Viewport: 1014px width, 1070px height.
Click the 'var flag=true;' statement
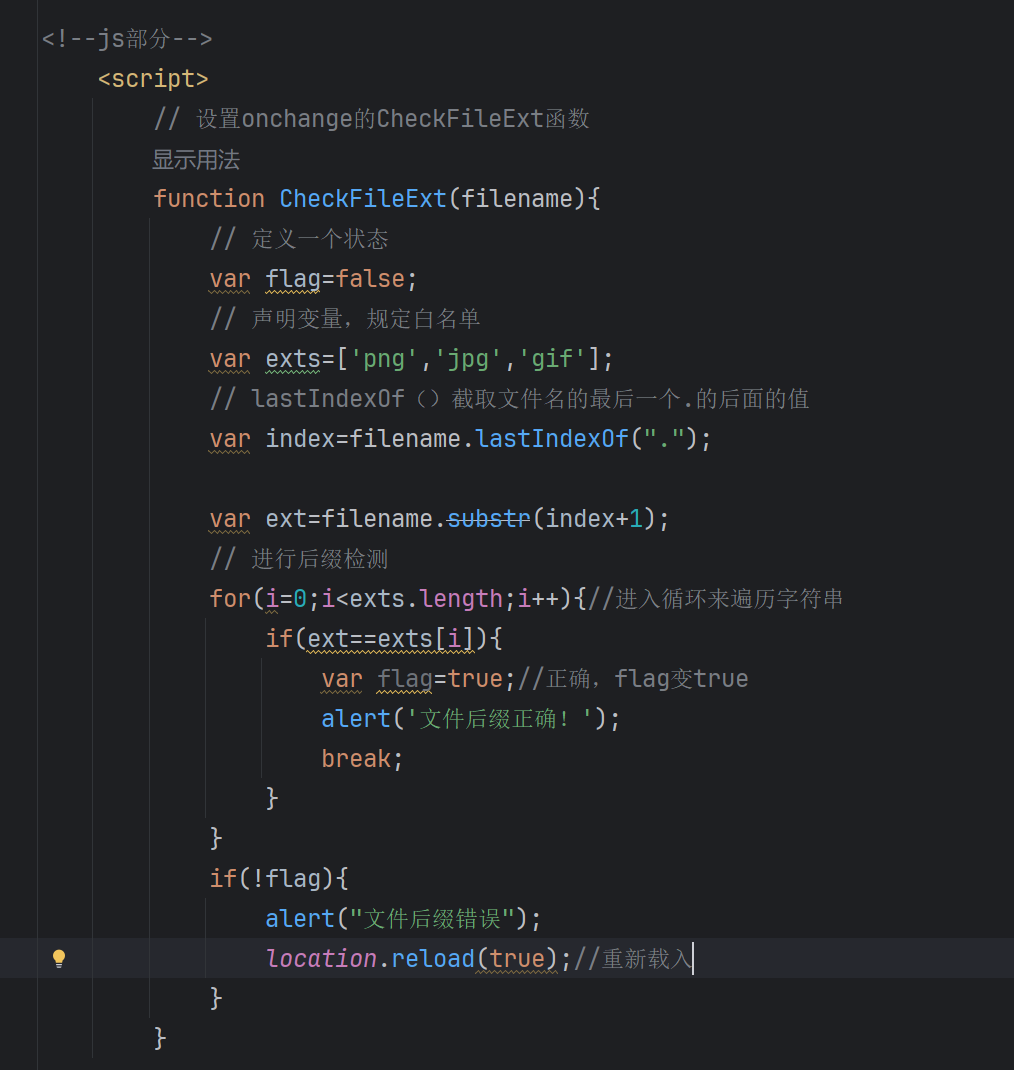click(418, 679)
